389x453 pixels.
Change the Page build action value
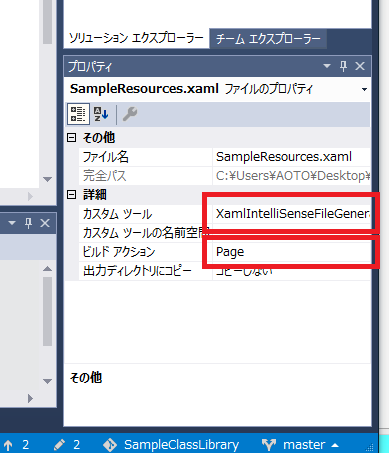292,252
